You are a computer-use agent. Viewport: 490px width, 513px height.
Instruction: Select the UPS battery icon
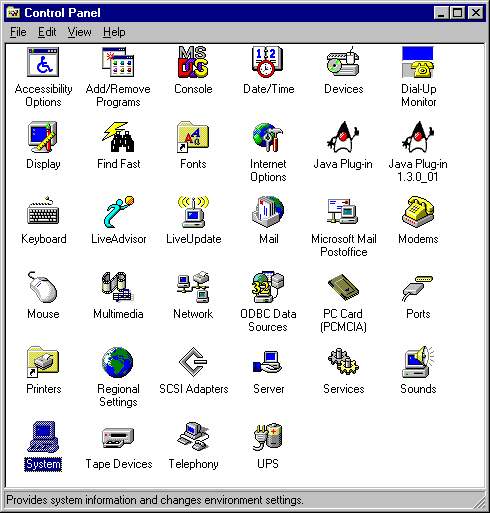pos(268,437)
